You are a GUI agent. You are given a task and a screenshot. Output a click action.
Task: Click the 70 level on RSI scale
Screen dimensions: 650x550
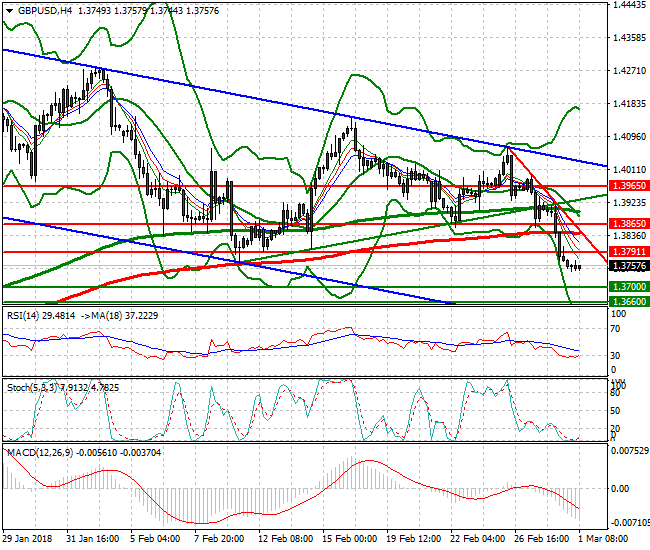(617, 329)
